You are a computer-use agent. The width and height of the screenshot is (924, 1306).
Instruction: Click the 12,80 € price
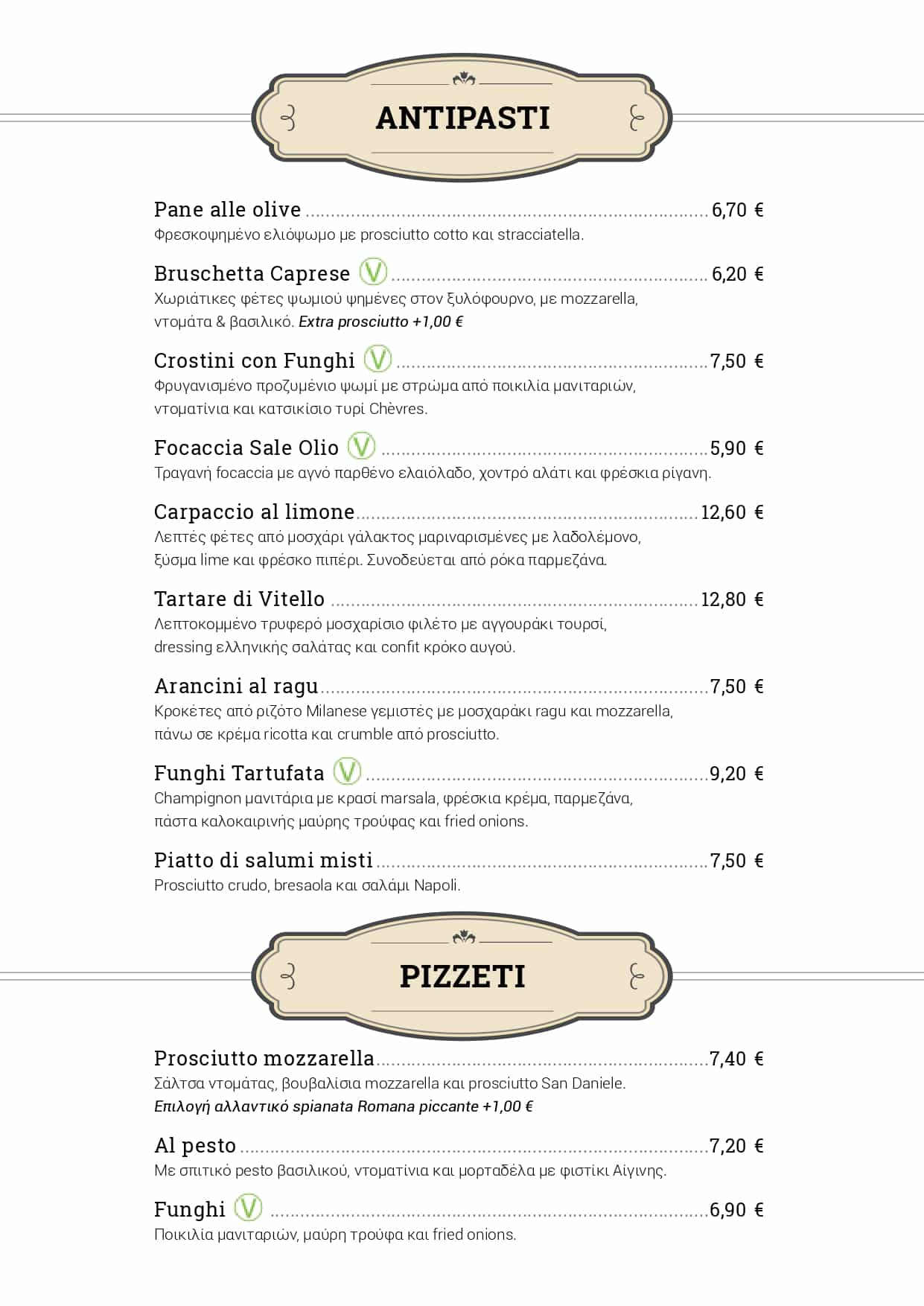[732, 599]
